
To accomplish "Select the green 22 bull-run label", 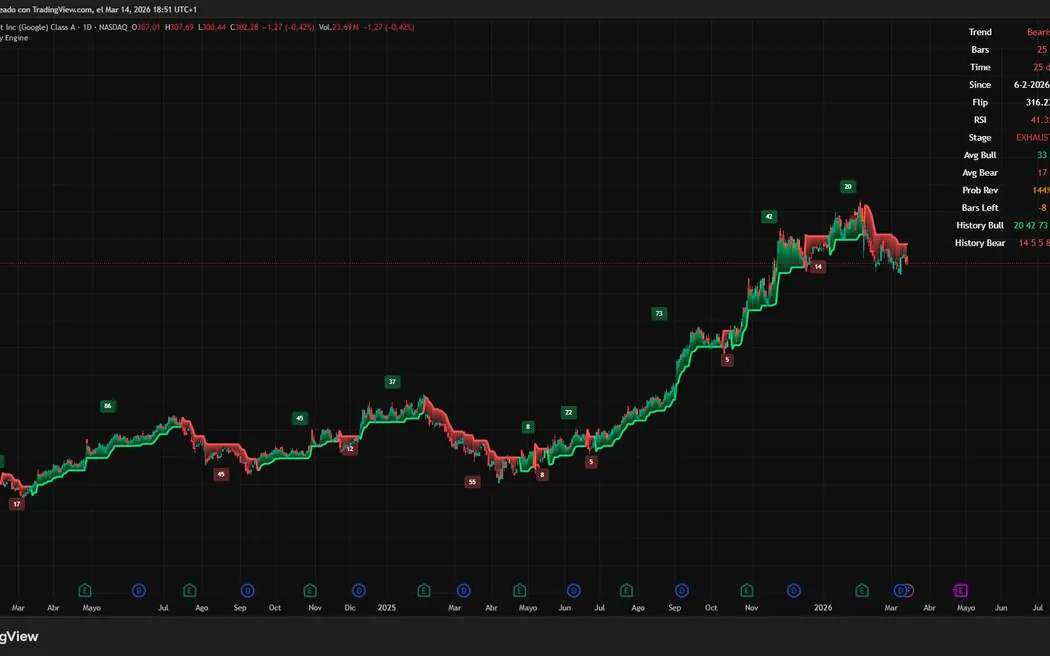I will [x=569, y=412].
